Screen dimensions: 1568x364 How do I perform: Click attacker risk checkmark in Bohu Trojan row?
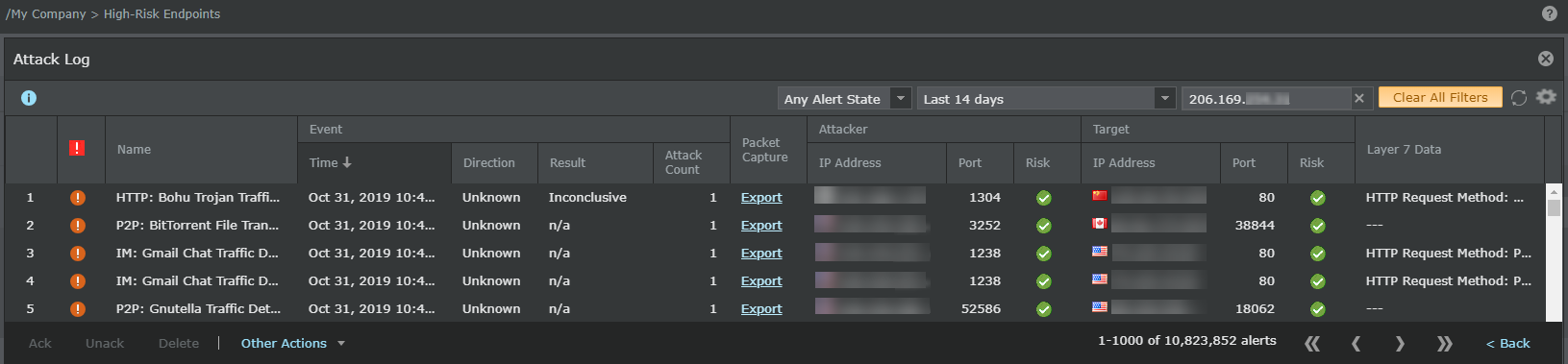click(x=1043, y=198)
